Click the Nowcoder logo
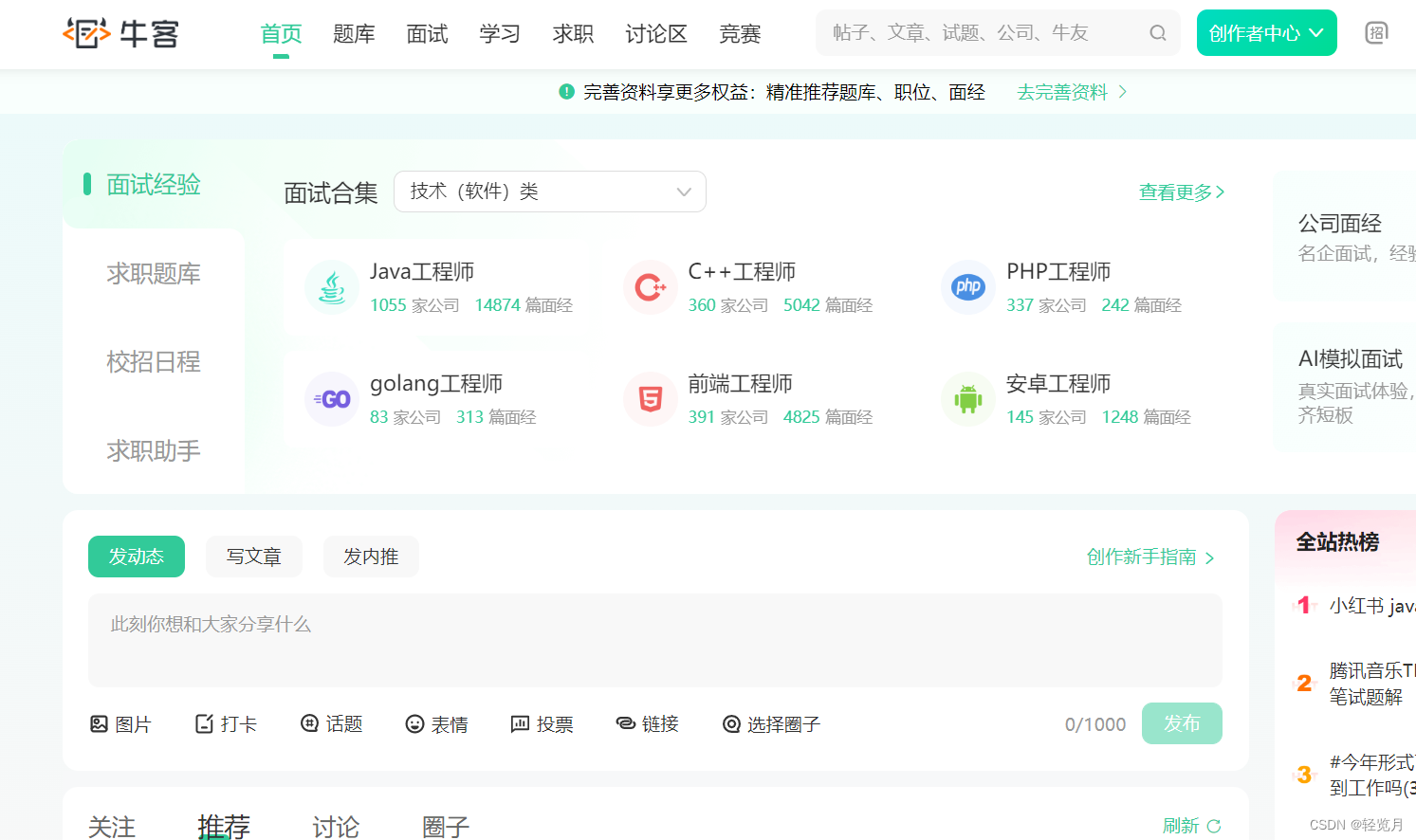Viewport: 1416px width, 840px height. [120, 33]
